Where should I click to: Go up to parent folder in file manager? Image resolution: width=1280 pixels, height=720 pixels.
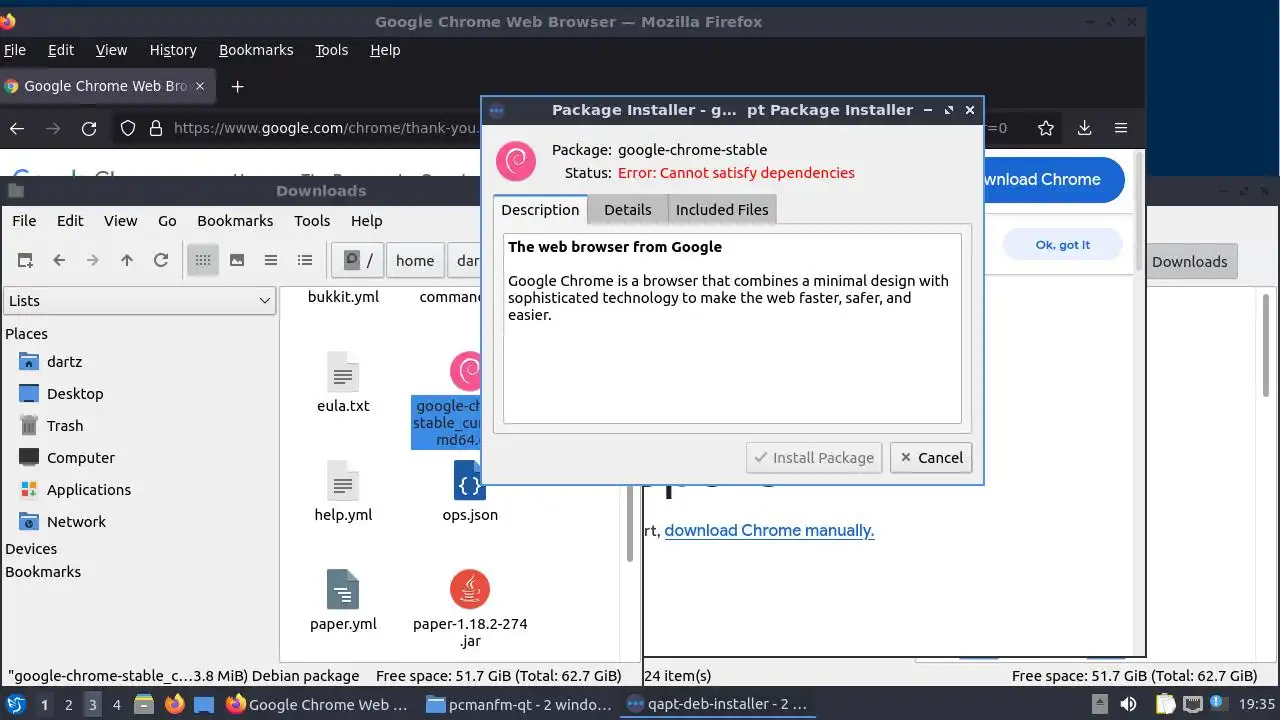click(127, 260)
